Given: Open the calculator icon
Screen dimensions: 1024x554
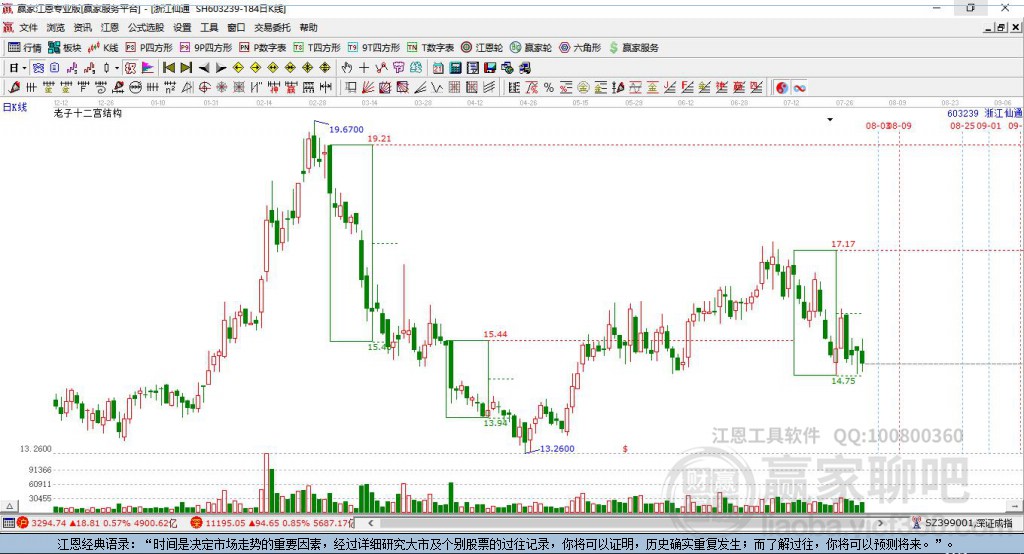Looking at the screenshot, I should [x=455, y=68].
